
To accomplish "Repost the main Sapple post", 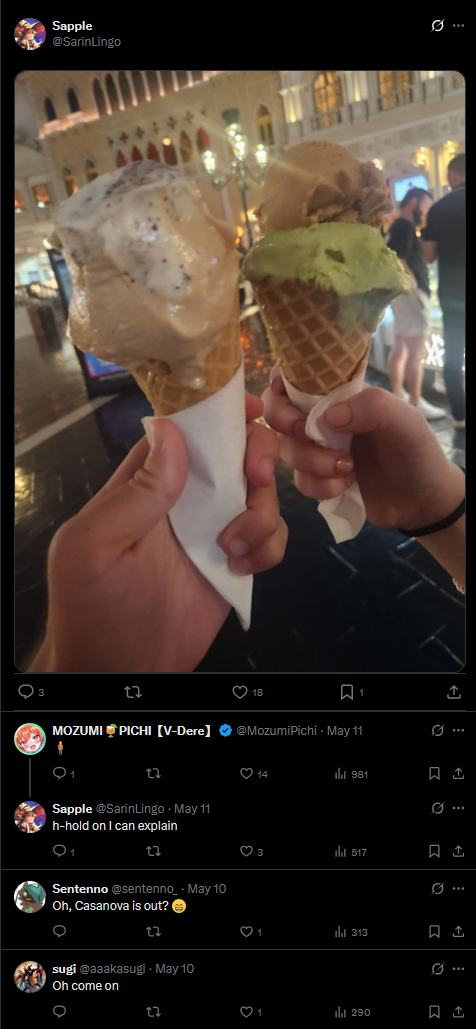I will tap(133, 692).
